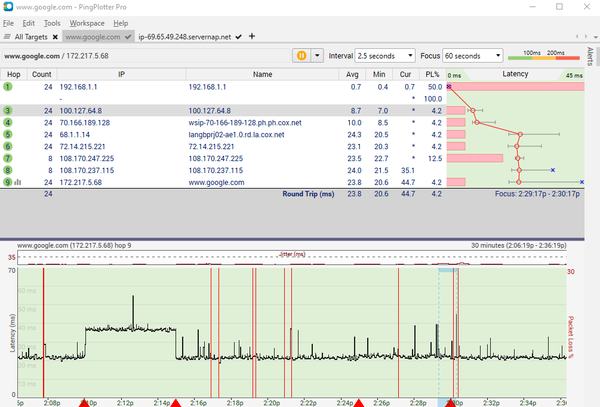Click the red event marker near 2:24p

click(359, 403)
